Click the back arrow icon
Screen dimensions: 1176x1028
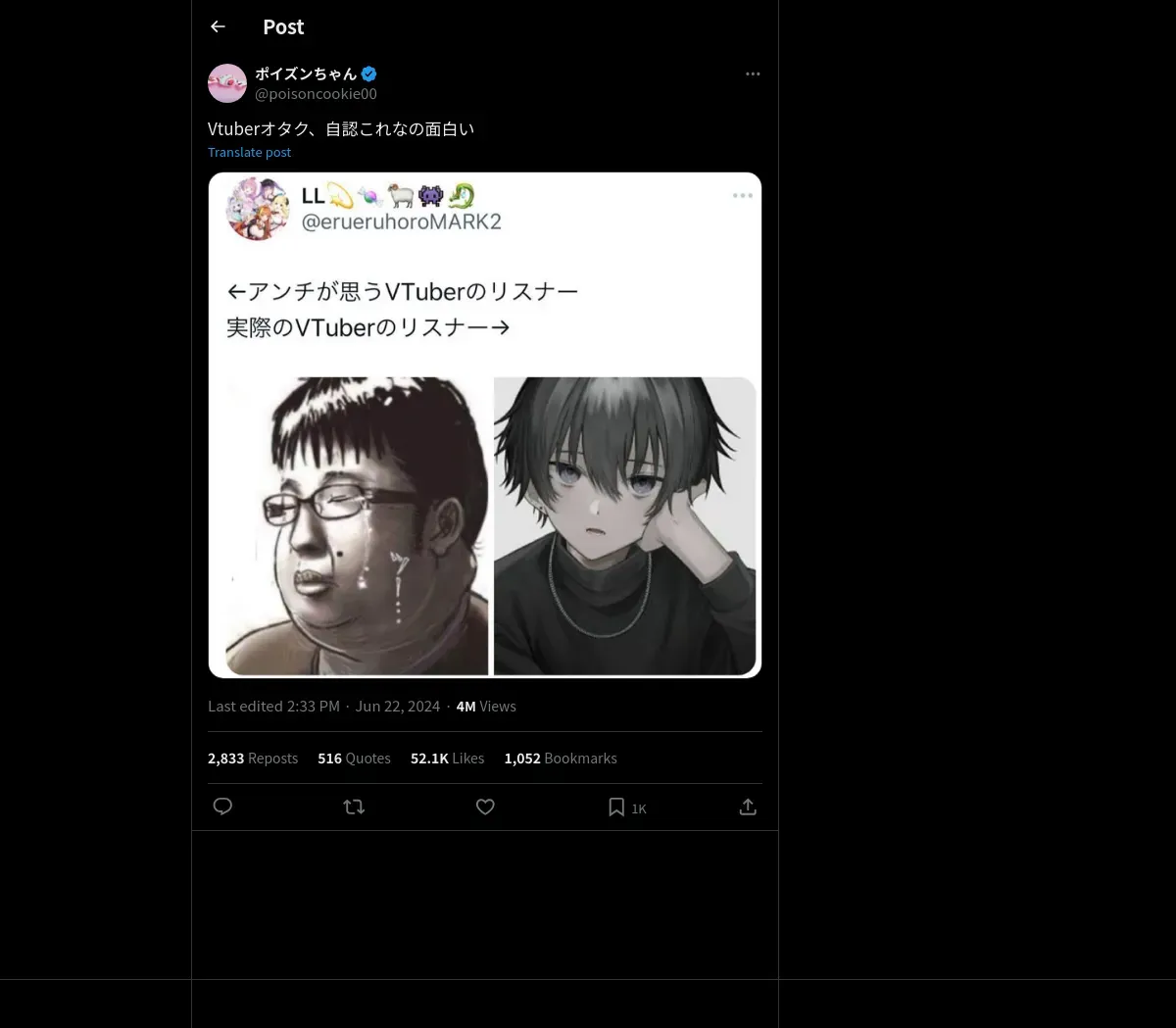click(x=218, y=26)
